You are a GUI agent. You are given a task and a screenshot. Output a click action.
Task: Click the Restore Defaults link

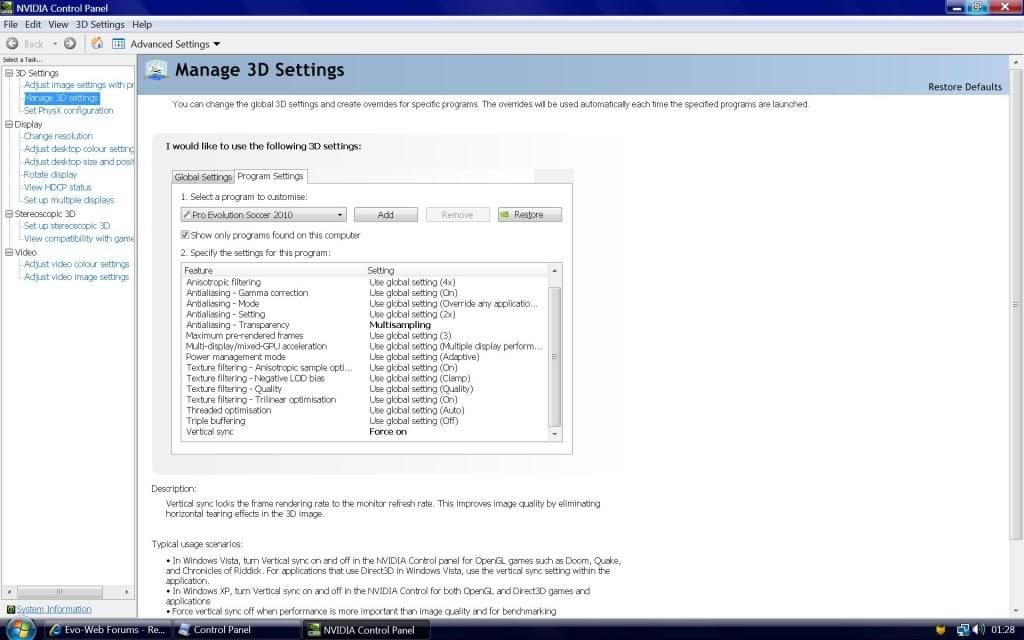(965, 87)
